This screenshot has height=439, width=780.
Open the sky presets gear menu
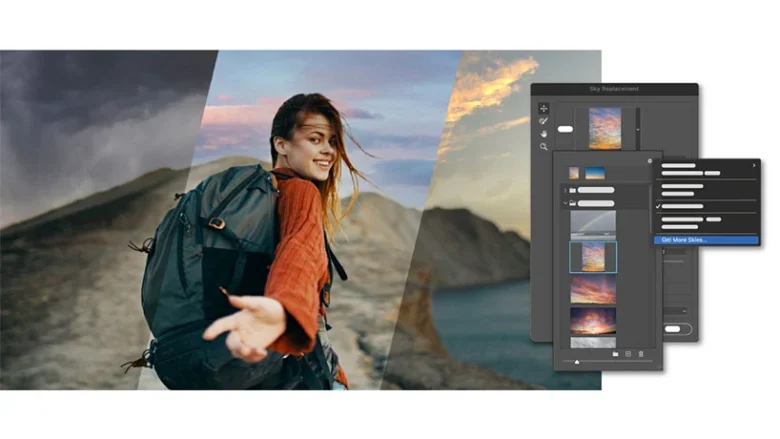pos(650,161)
